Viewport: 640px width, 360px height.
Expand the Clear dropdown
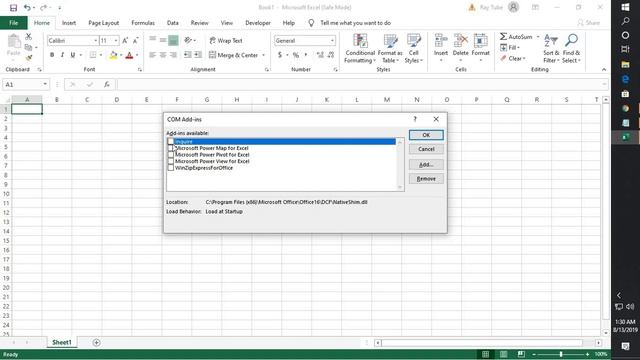point(524,58)
